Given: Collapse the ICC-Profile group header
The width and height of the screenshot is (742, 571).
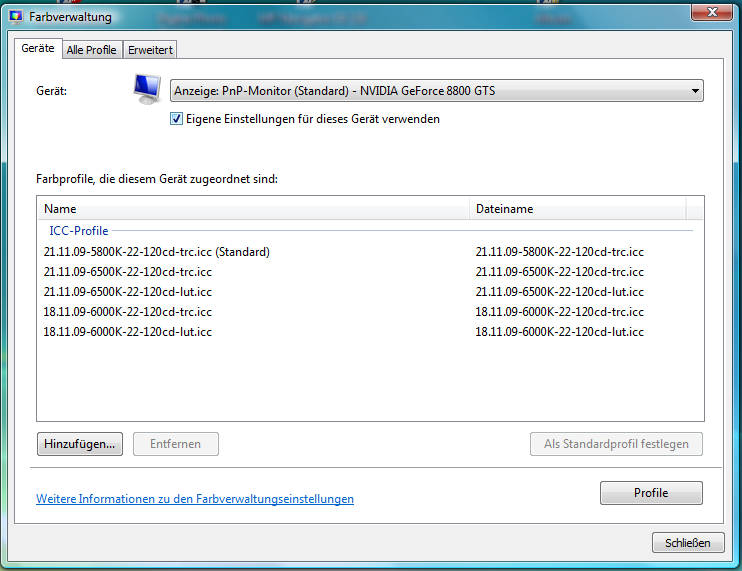Looking at the screenshot, I should pos(79,231).
